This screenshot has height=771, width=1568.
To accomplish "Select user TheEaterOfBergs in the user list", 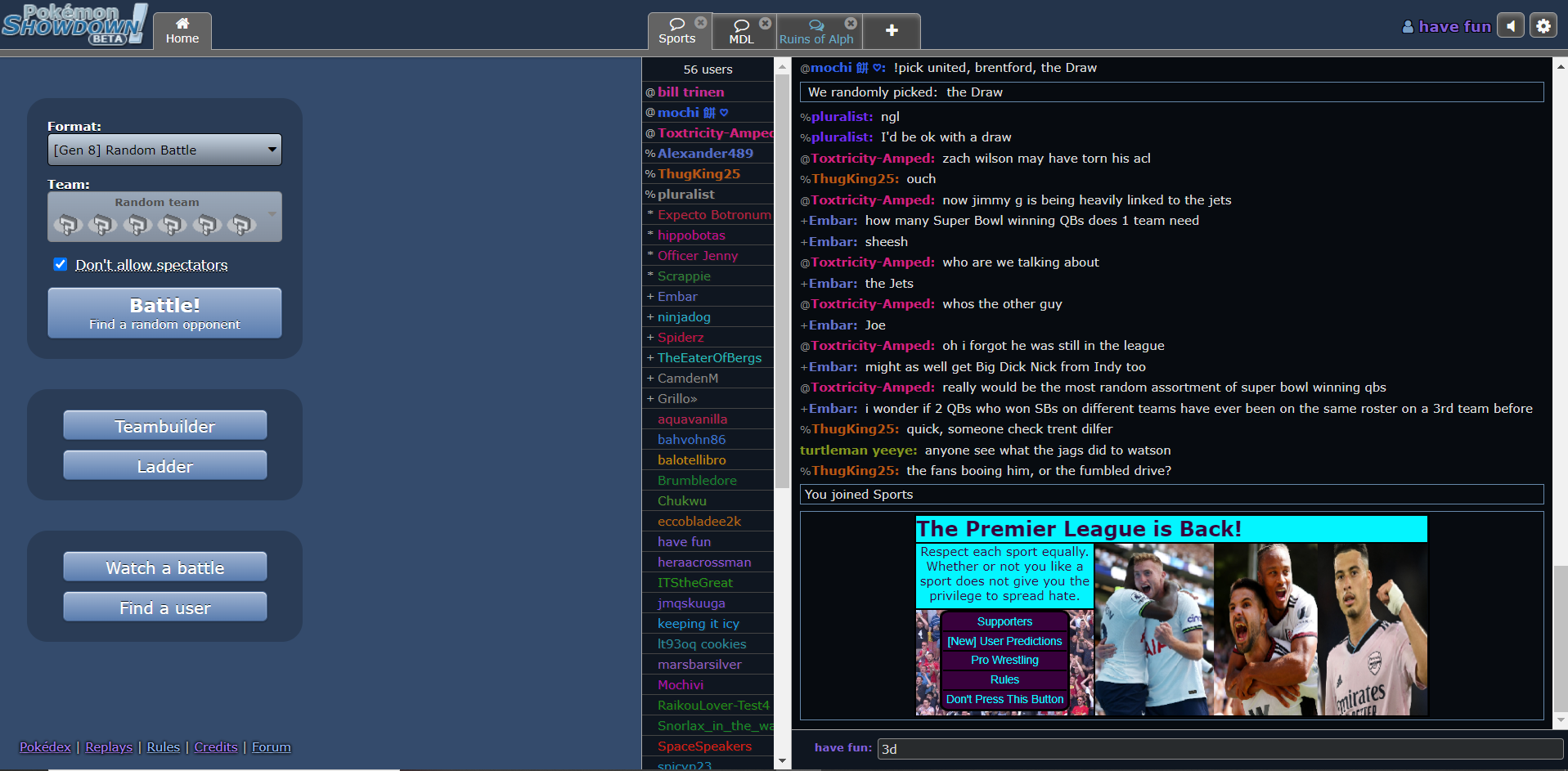I will point(708,357).
